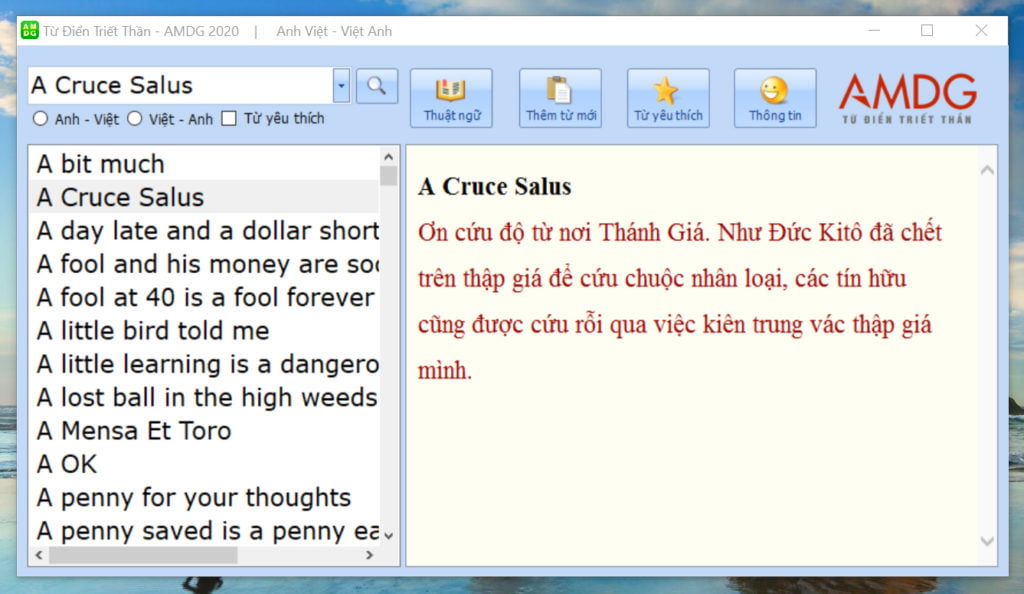Choose 'A little bird told me'
The image size is (1024, 594).
[x=153, y=331]
